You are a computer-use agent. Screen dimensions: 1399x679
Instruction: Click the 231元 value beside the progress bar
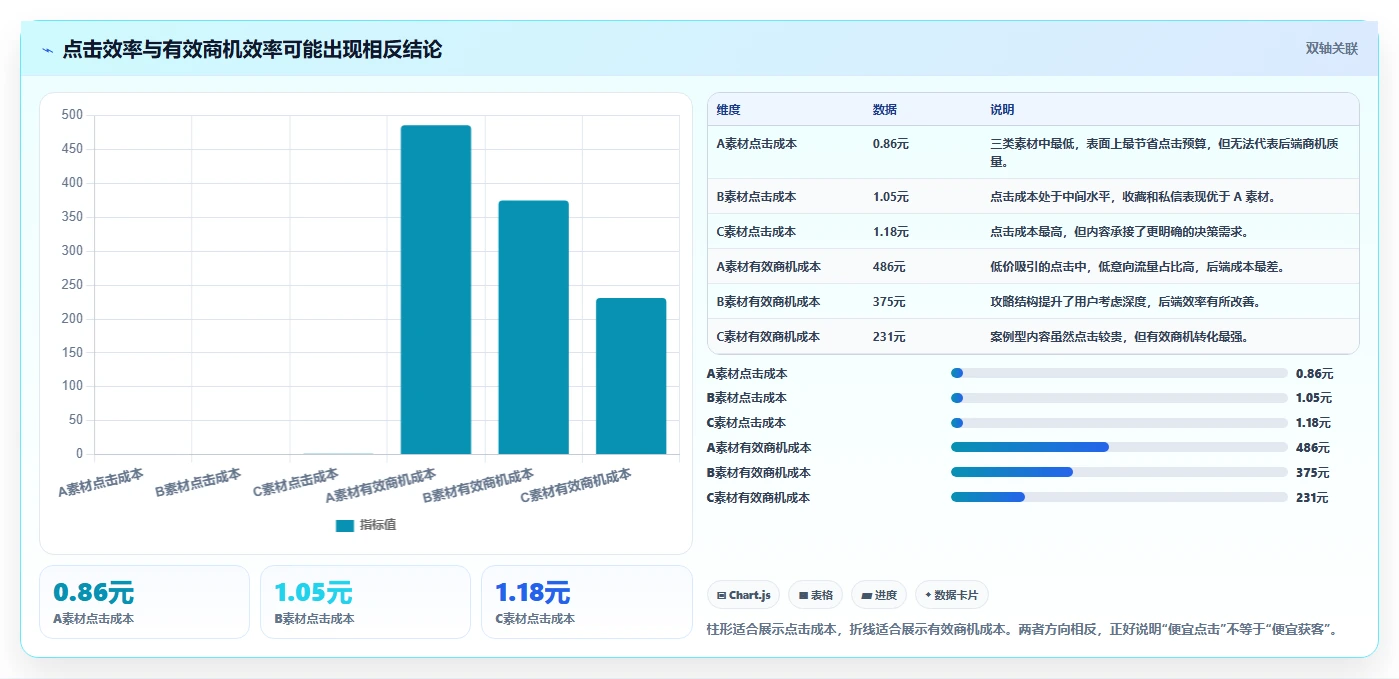click(x=1313, y=498)
